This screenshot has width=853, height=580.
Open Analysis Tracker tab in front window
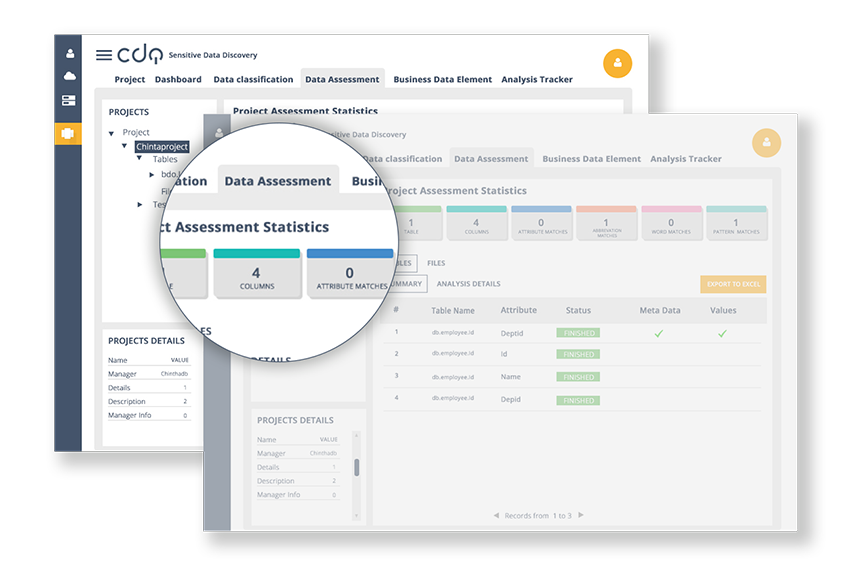tap(686, 159)
